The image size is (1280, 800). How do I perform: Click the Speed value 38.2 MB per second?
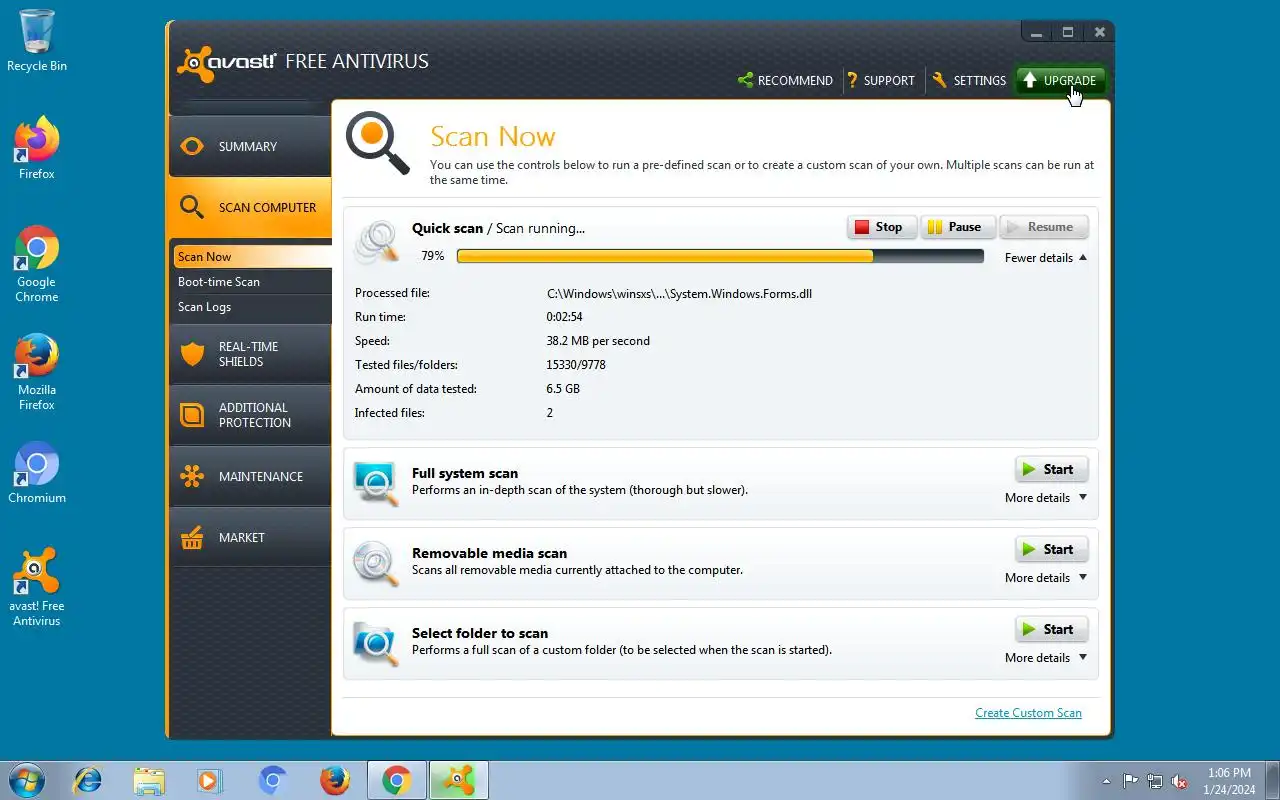598,341
